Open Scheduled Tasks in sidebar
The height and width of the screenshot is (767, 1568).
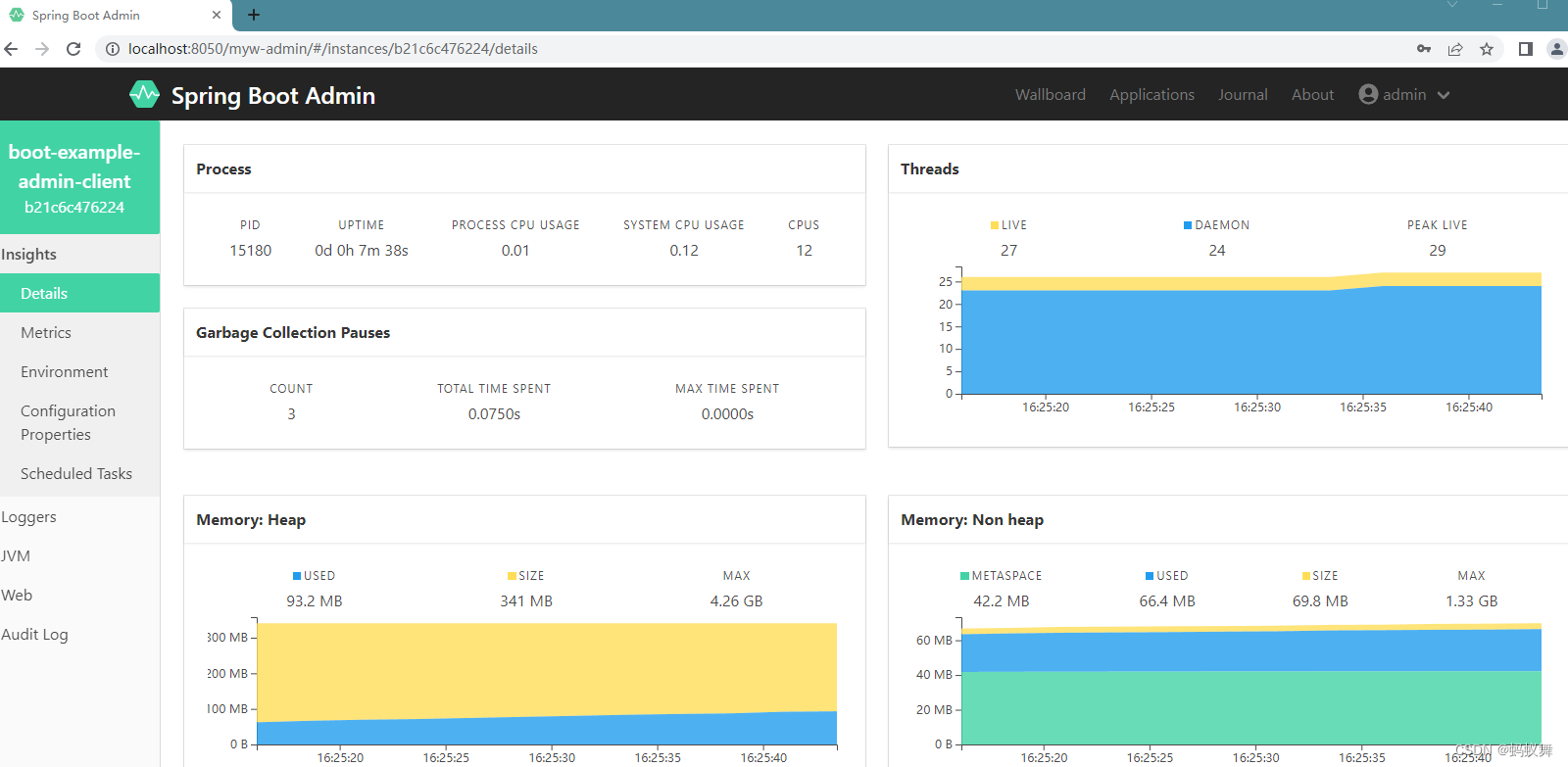coord(79,473)
